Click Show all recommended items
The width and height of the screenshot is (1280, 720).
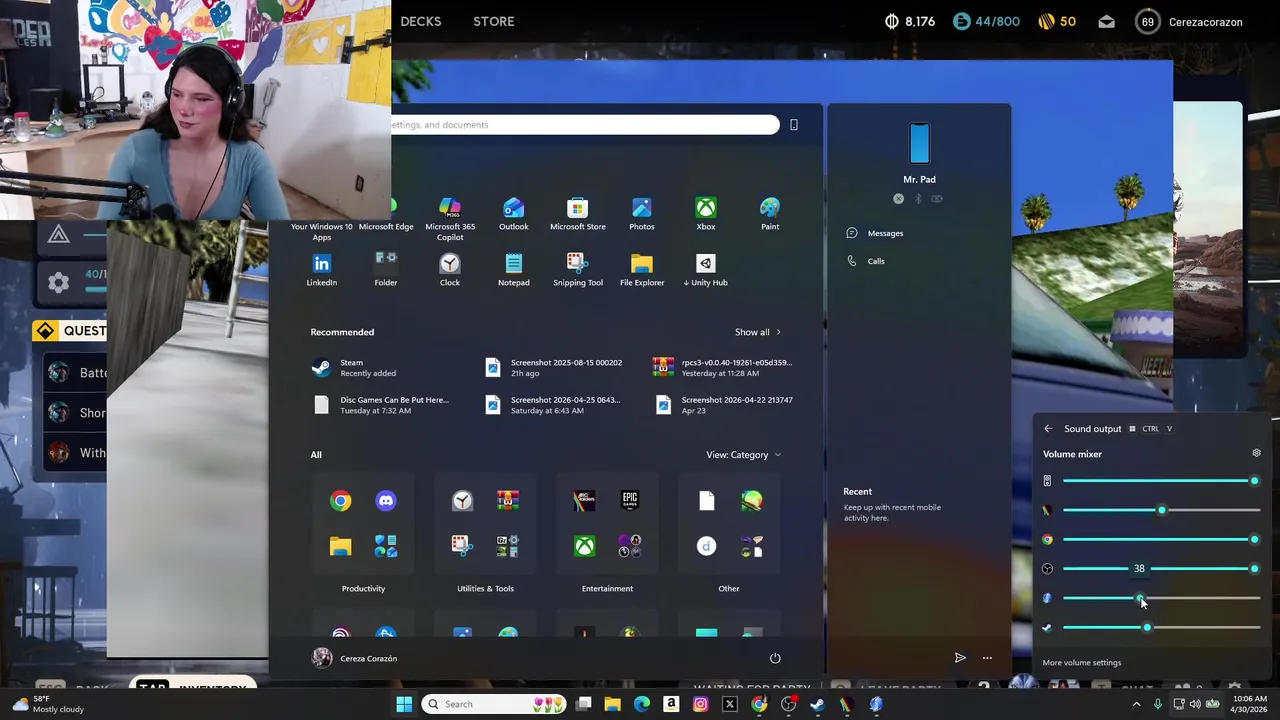(x=757, y=332)
